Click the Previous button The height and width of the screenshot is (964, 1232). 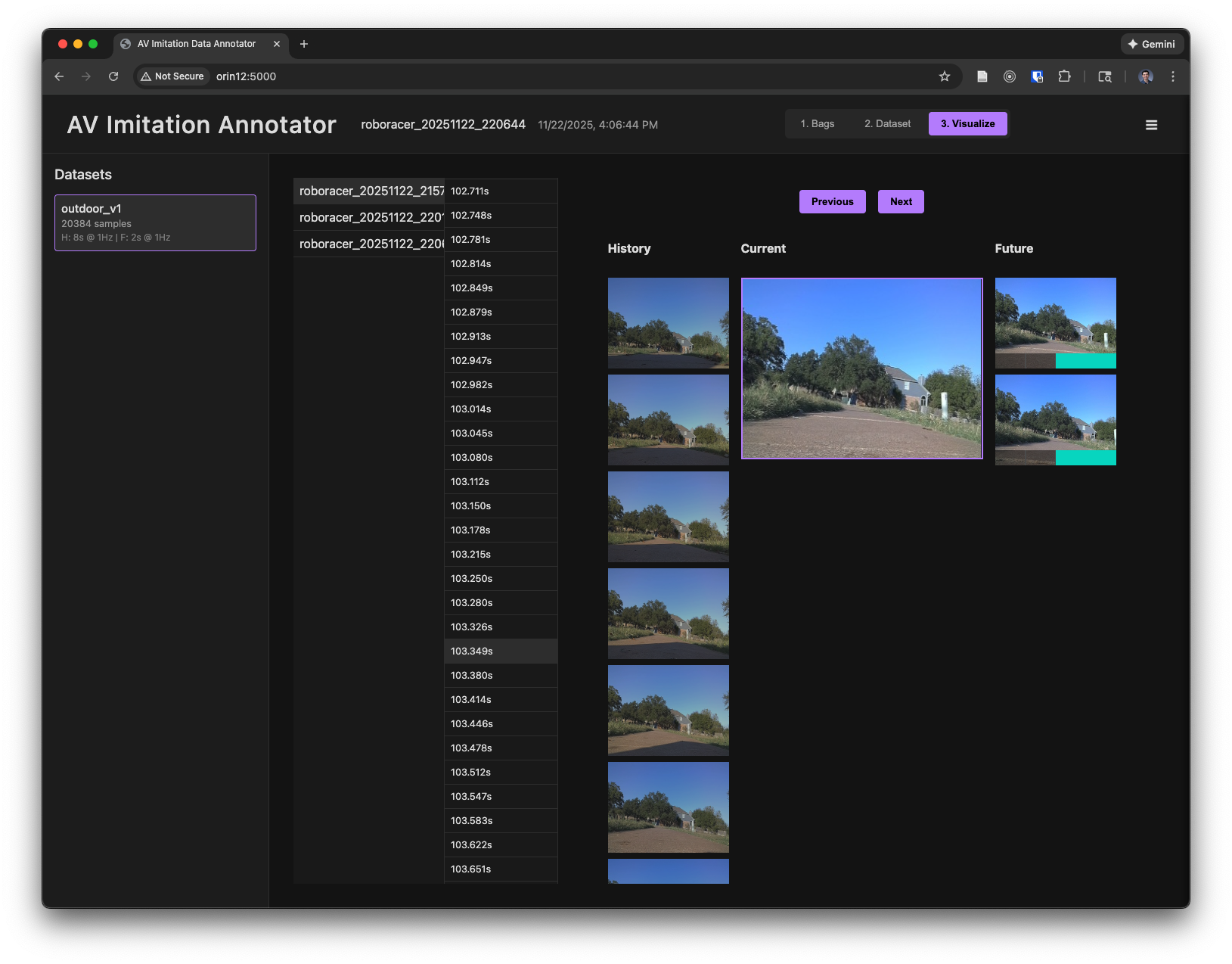click(832, 202)
